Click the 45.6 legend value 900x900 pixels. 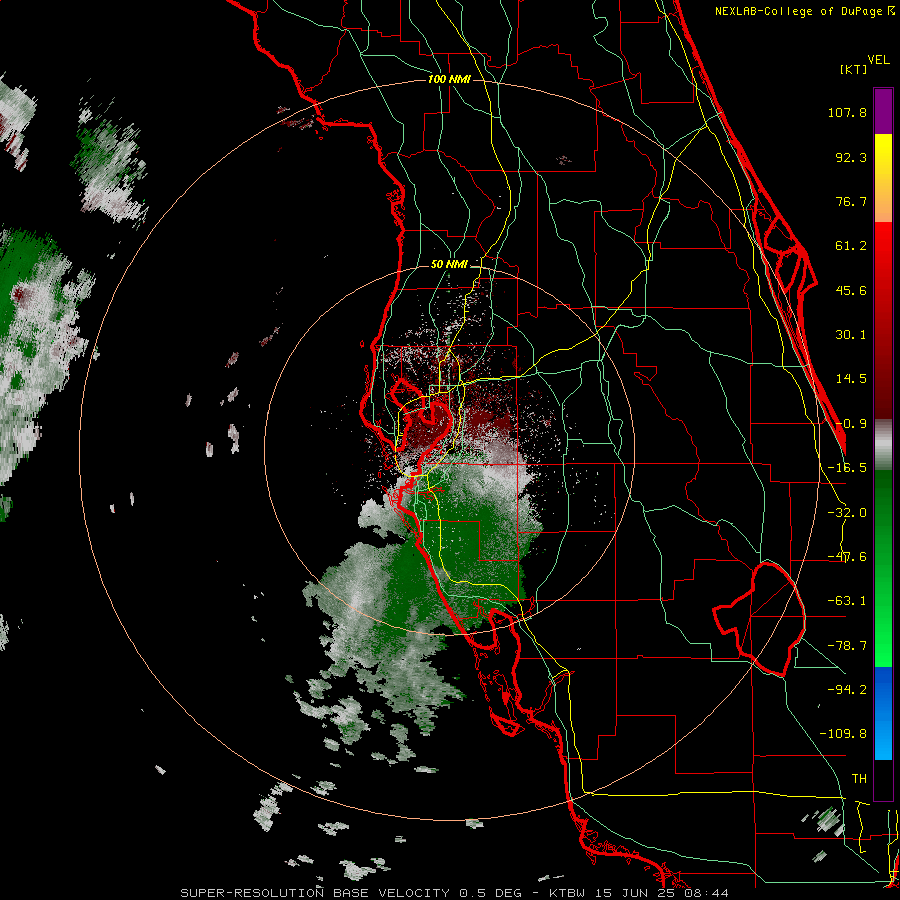click(851, 290)
